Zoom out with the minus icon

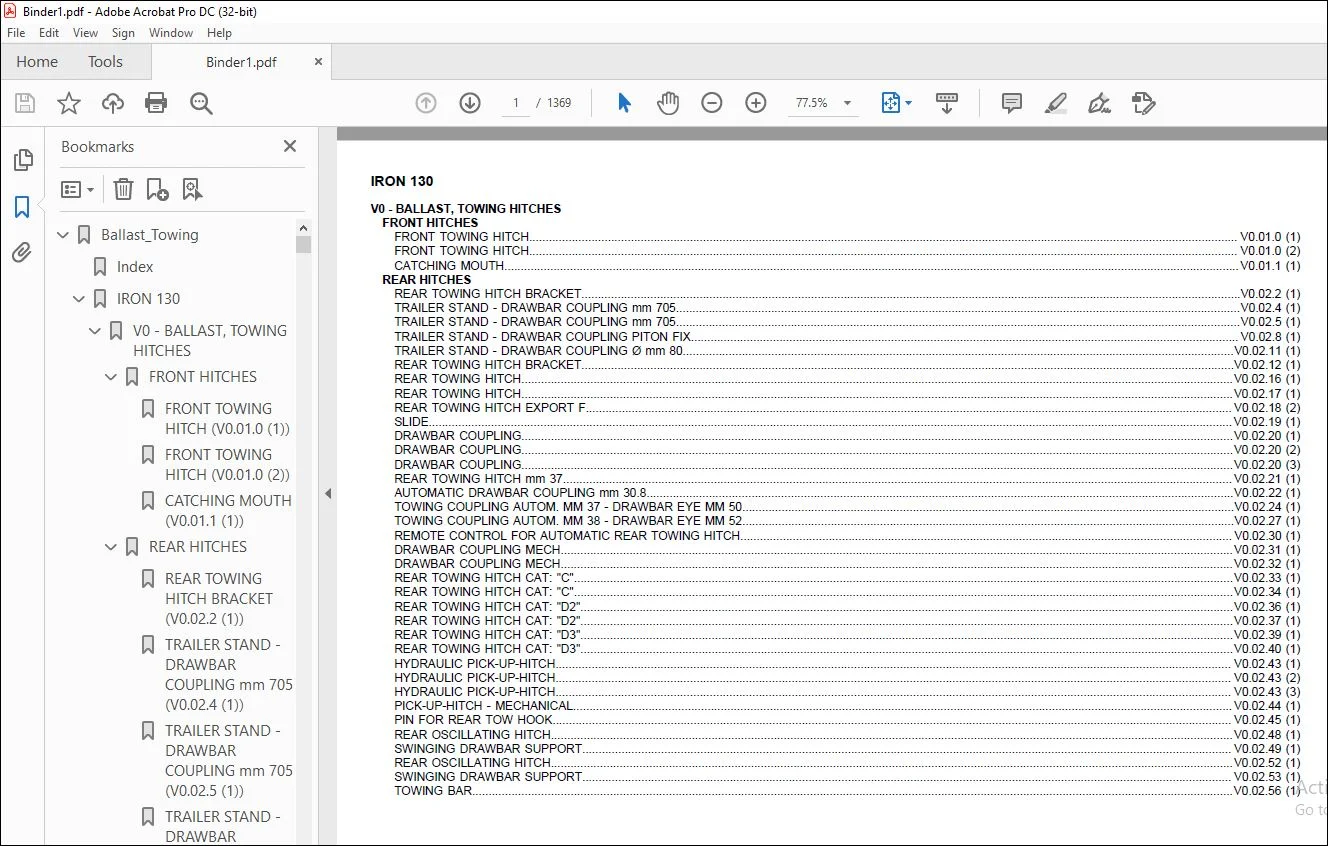coord(712,103)
